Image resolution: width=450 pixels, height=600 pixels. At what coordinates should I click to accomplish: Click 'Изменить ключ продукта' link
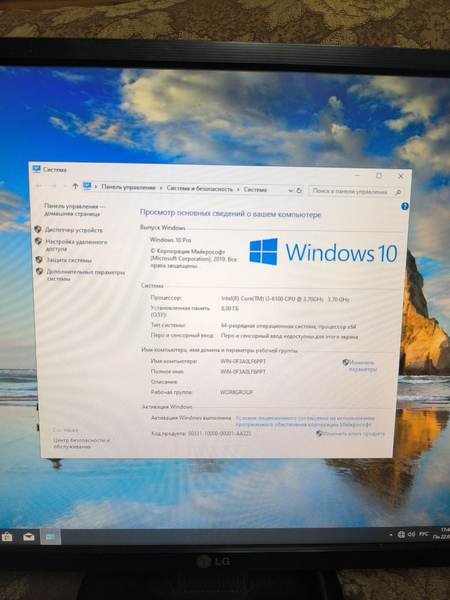[x=354, y=434]
